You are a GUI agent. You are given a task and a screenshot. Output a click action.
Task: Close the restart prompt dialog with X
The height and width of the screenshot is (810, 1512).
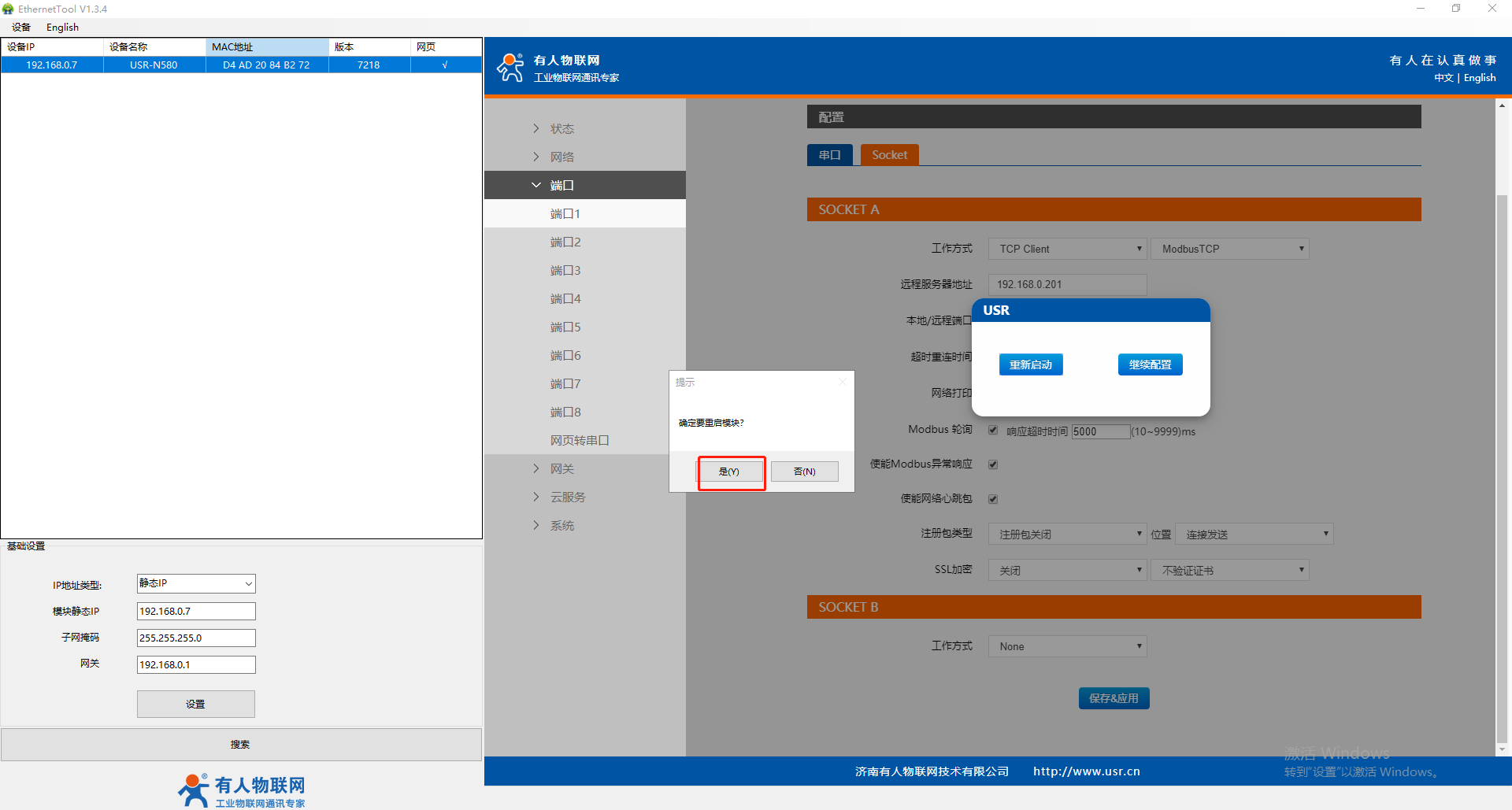[x=842, y=382]
